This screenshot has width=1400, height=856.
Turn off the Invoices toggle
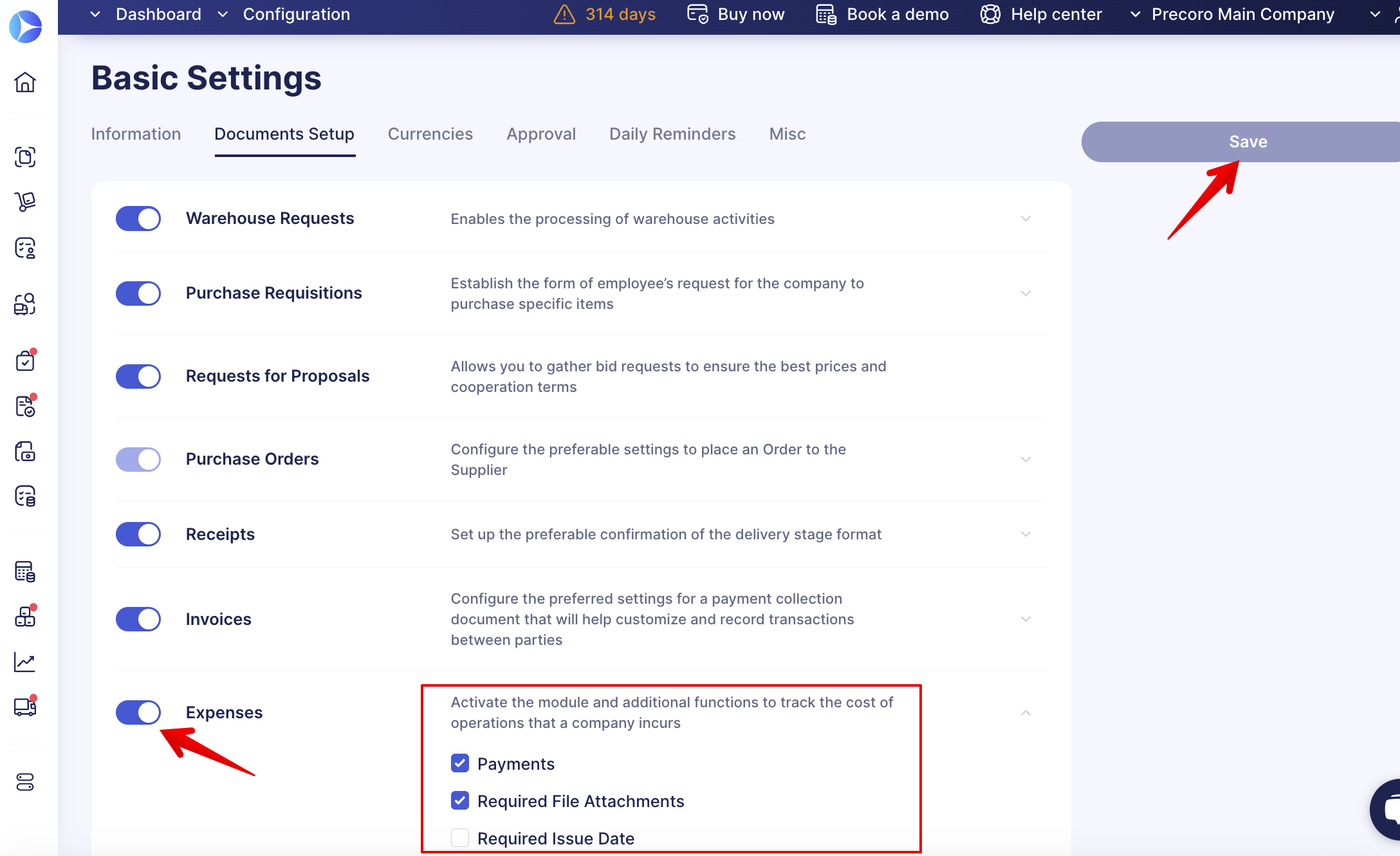pyautogui.click(x=138, y=619)
